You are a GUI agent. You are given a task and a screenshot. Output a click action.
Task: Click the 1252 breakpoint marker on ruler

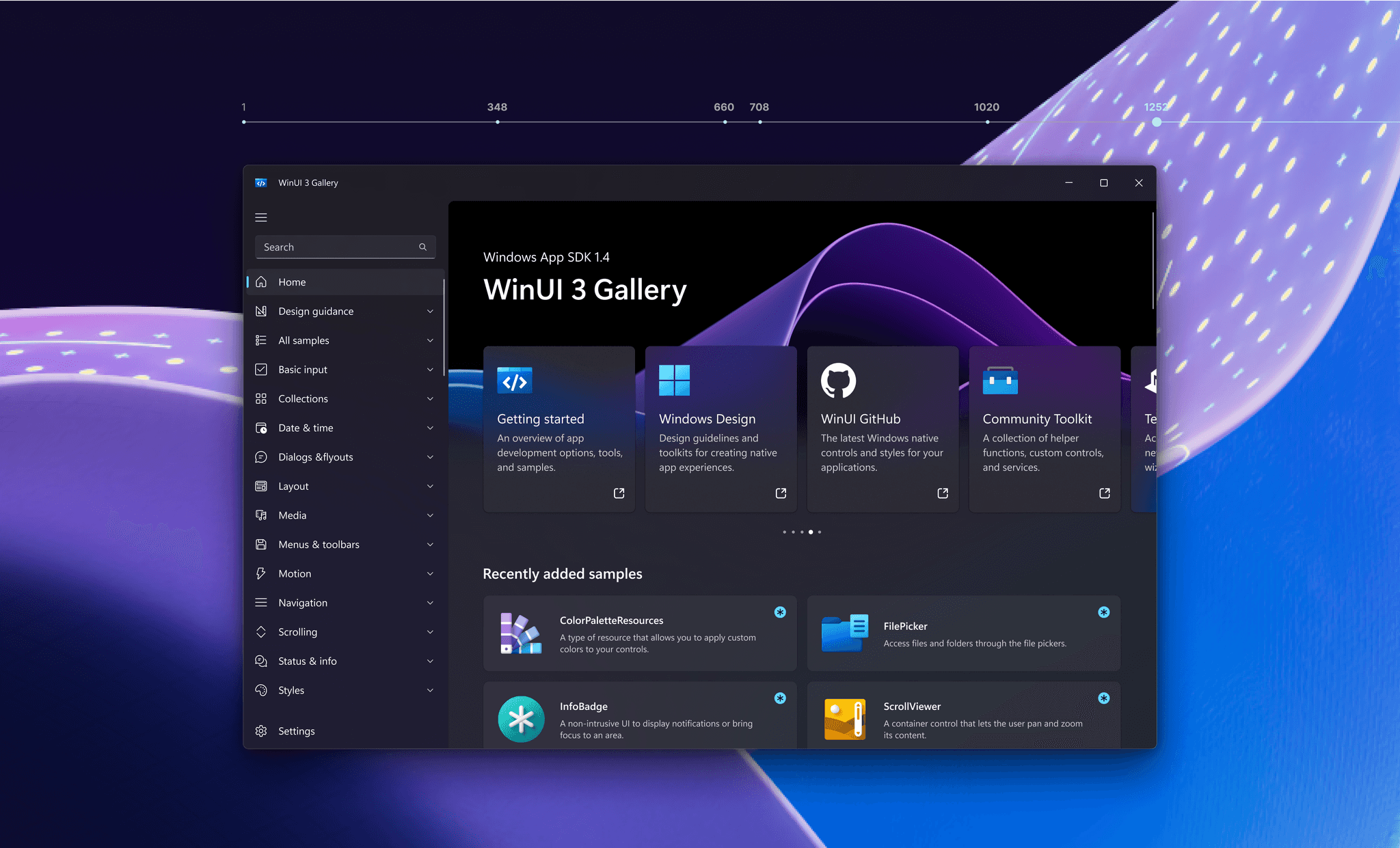[x=1156, y=122]
